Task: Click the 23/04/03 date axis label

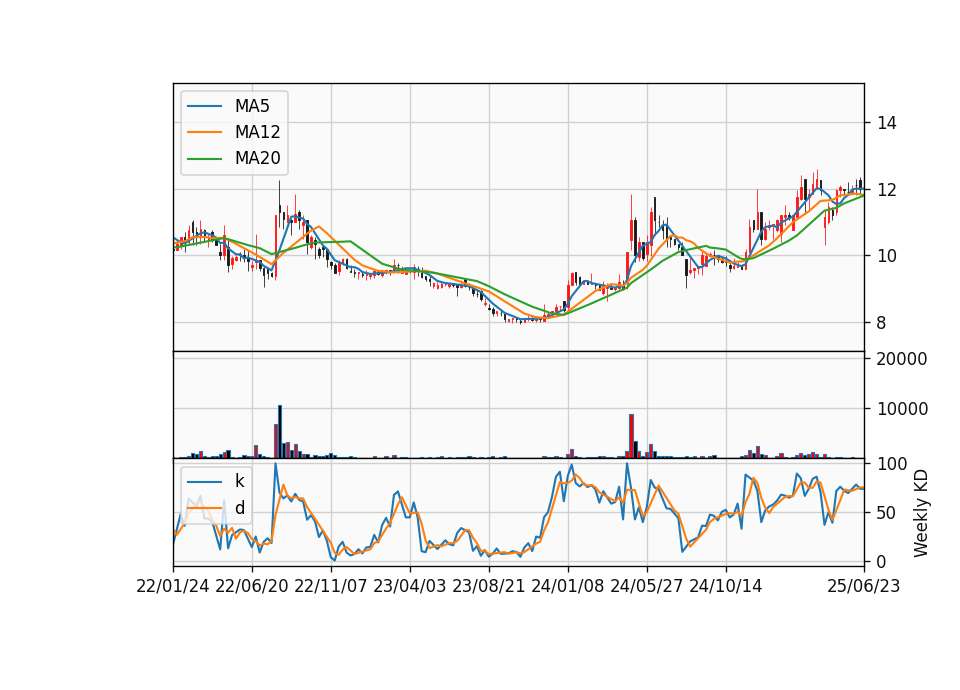Action: (410, 586)
